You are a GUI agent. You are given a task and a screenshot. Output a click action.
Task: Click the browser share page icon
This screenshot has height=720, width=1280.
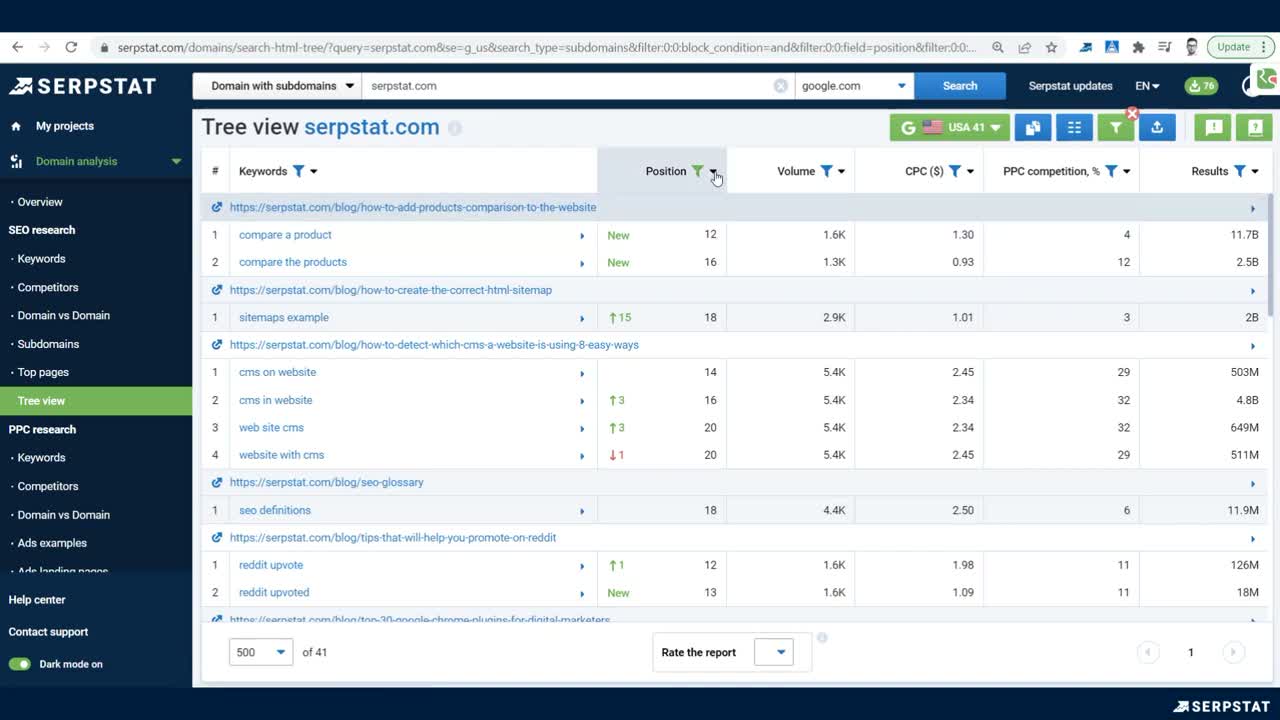1025,47
